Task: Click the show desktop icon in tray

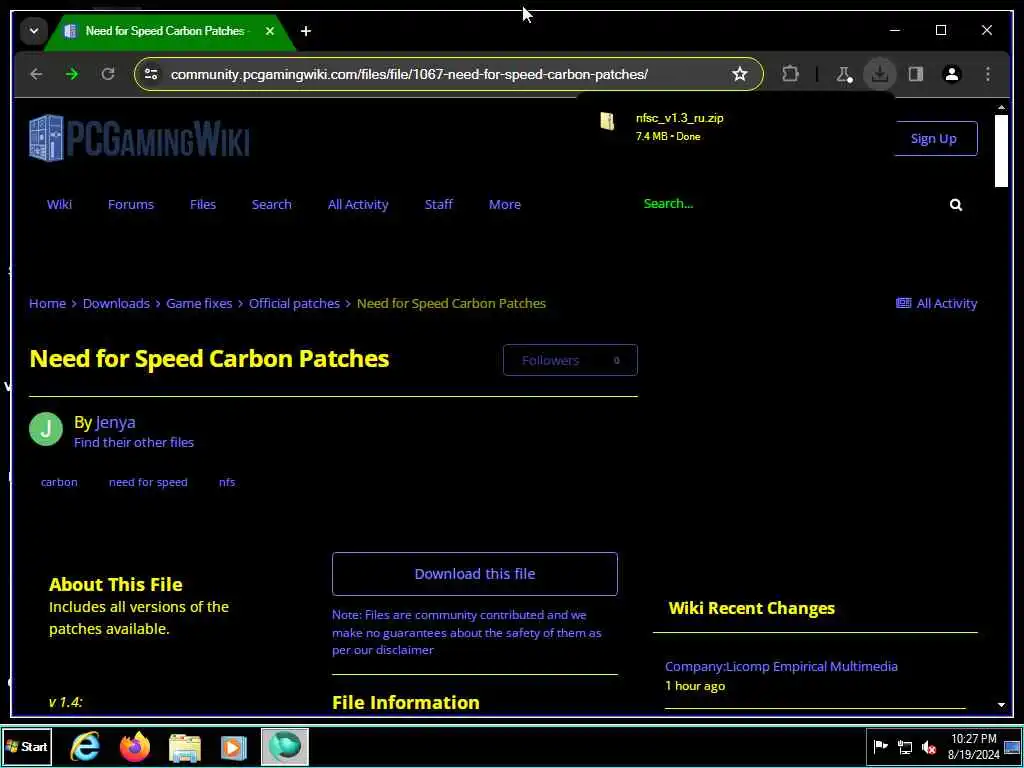Action: (x=1012, y=747)
